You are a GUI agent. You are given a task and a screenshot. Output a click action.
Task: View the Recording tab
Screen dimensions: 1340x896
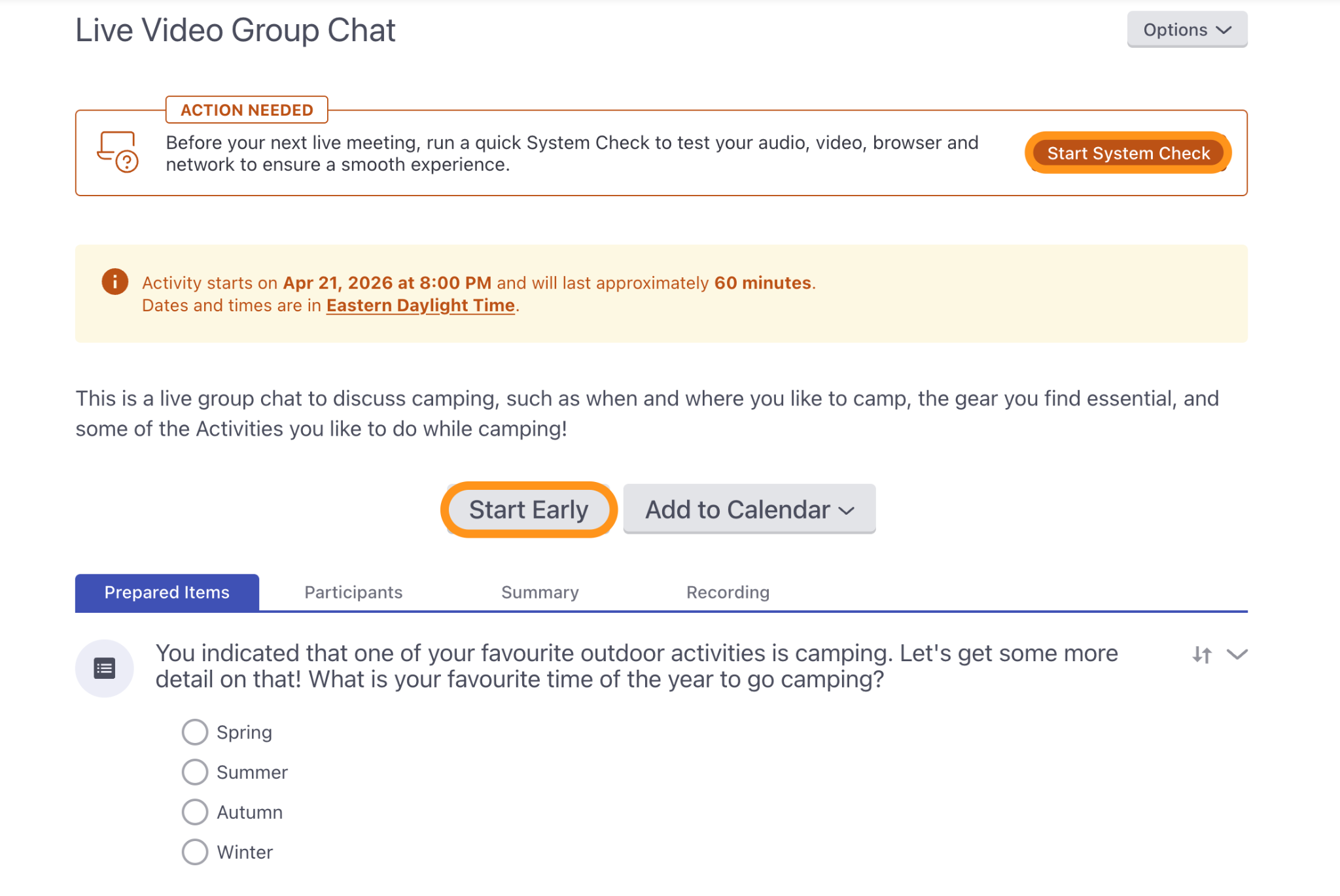point(728,593)
